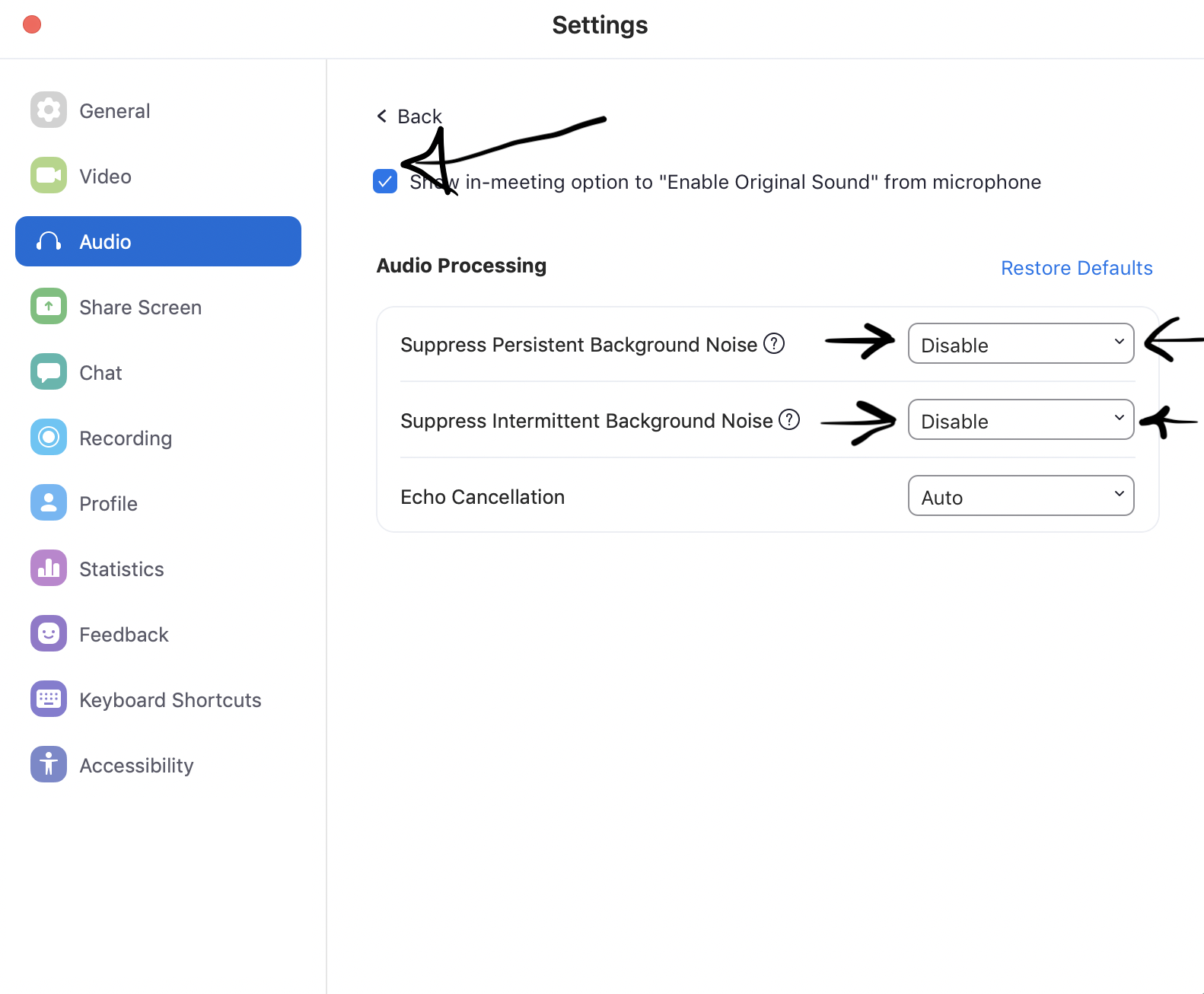The width and height of the screenshot is (1204, 994).
Task: Switch to the Audio settings tab
Action: (x=158, y=241)
